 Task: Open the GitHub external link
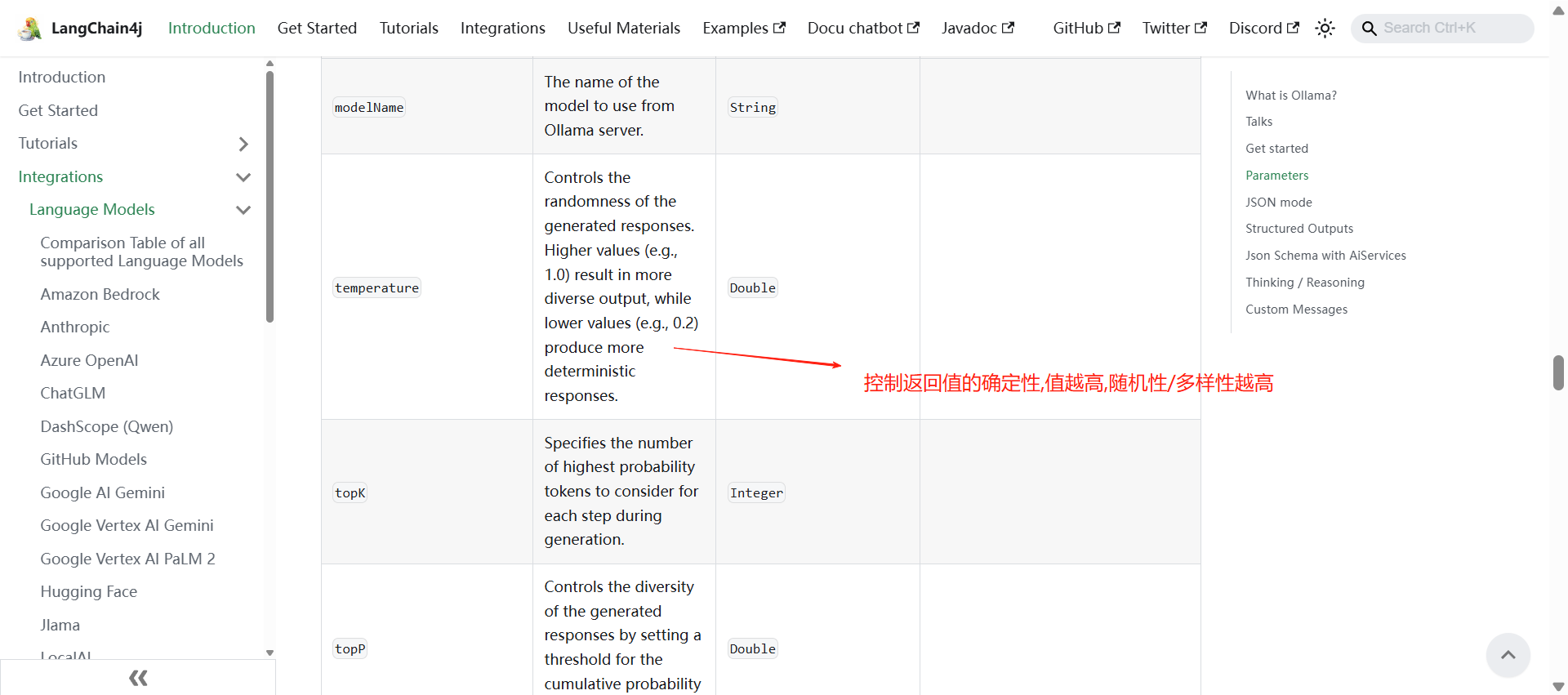[1086, 29]
